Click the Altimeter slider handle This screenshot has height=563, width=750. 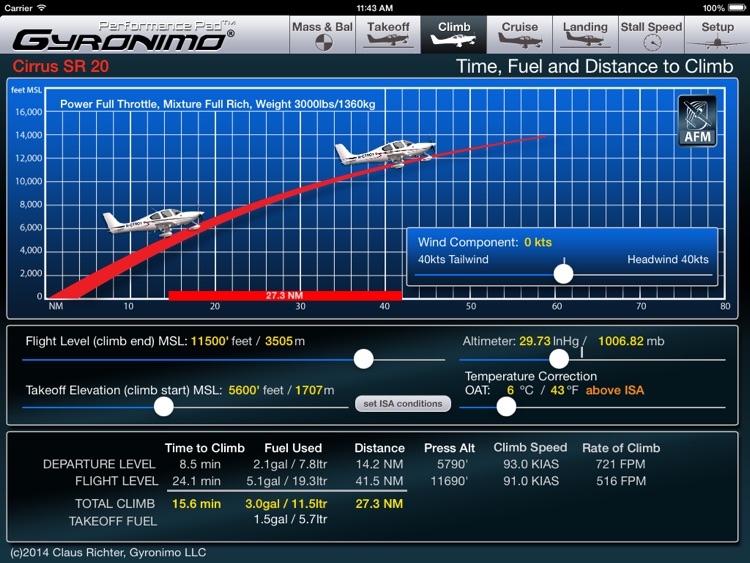point(559,359)
